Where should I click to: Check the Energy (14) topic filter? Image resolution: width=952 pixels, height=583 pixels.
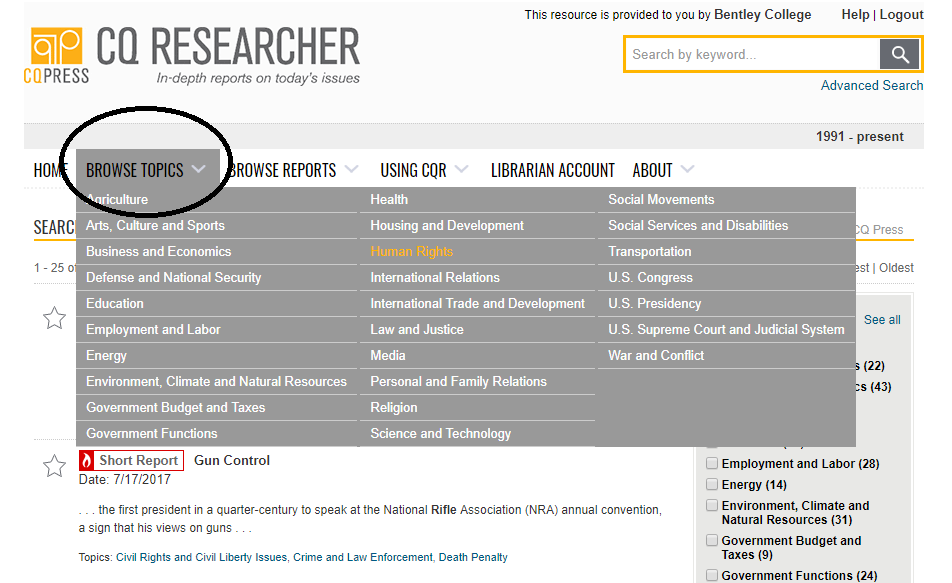click(712, 484)
